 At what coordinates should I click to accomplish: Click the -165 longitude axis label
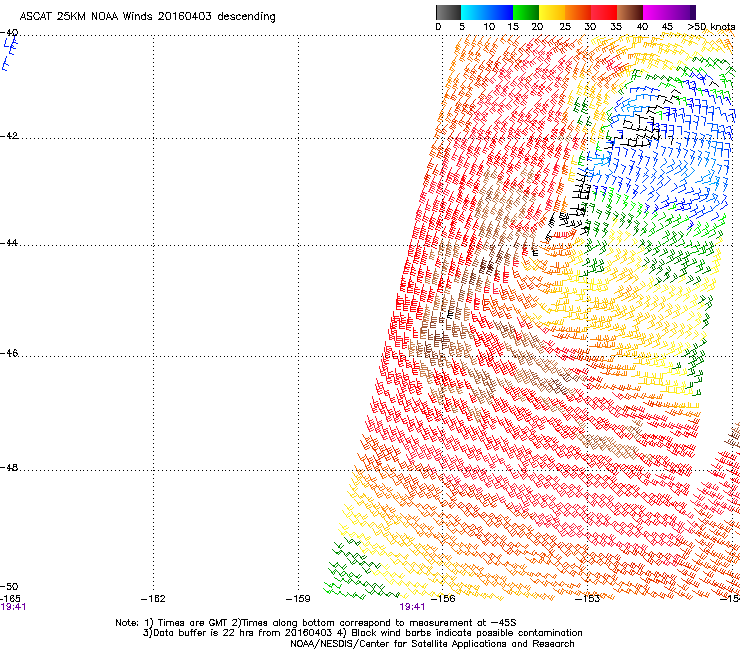click(x=10, y=599)
